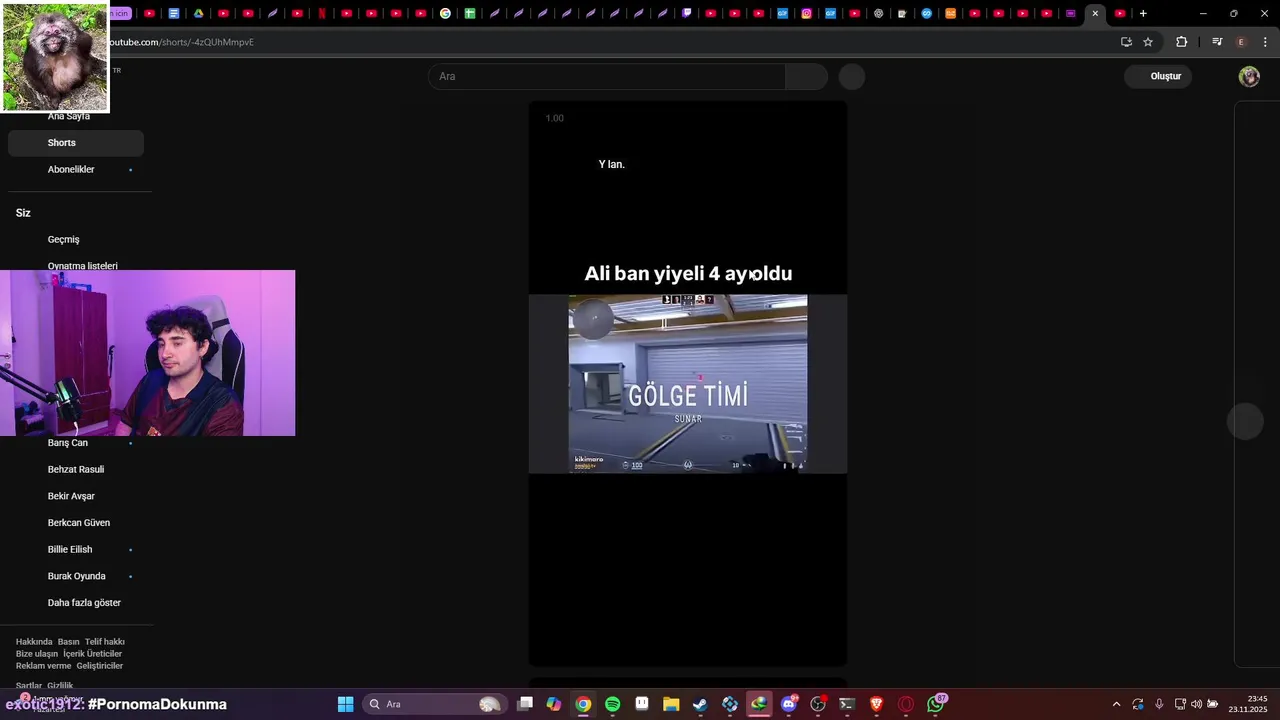Open Chrome media controls icon
The height and width of the screenshot is (720, 1280).
tap(1217, 42)
